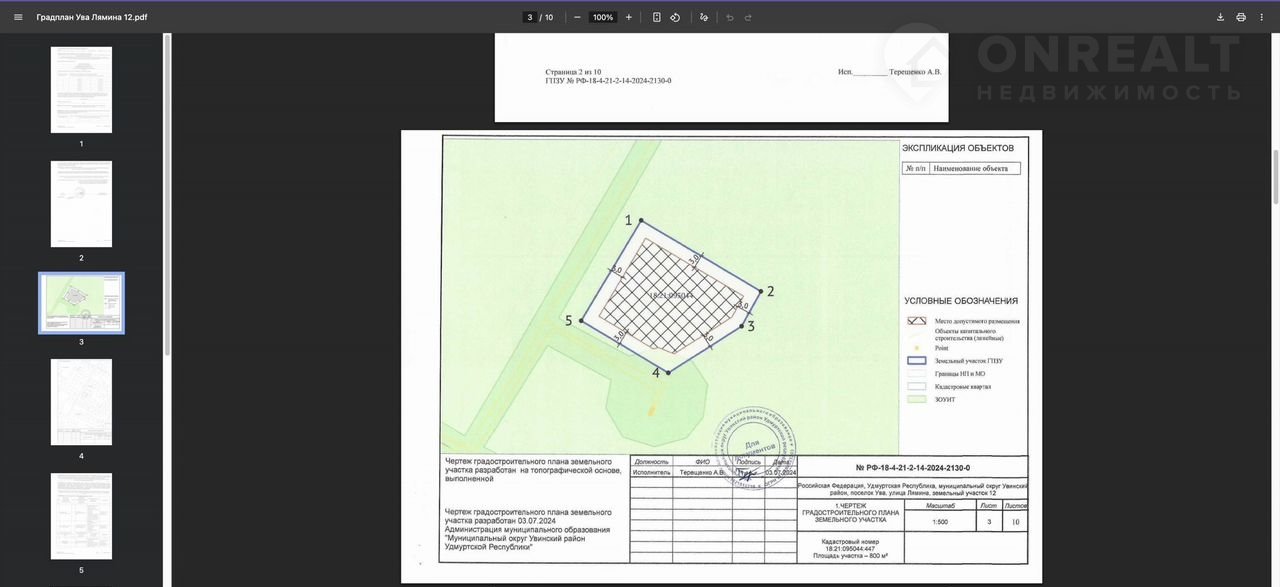The image size is (1280, 587).
Task: Open page 2 thumbnail
Action: (x=81, y=204)
